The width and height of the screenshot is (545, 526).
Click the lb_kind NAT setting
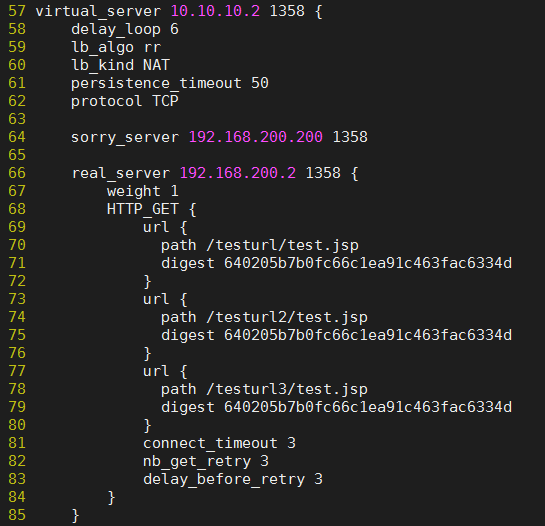coord(120,65)
